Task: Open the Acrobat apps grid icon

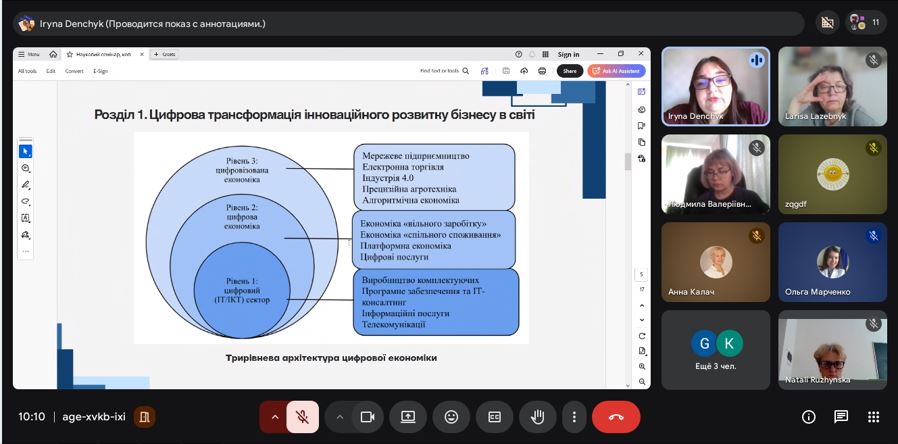Action: click(x=545, y=54)
